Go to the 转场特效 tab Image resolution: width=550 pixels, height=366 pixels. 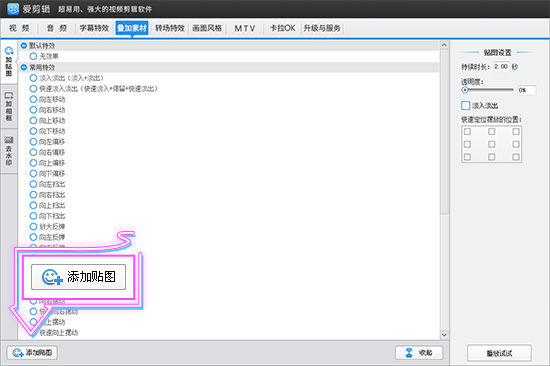(x=170, y=28)
